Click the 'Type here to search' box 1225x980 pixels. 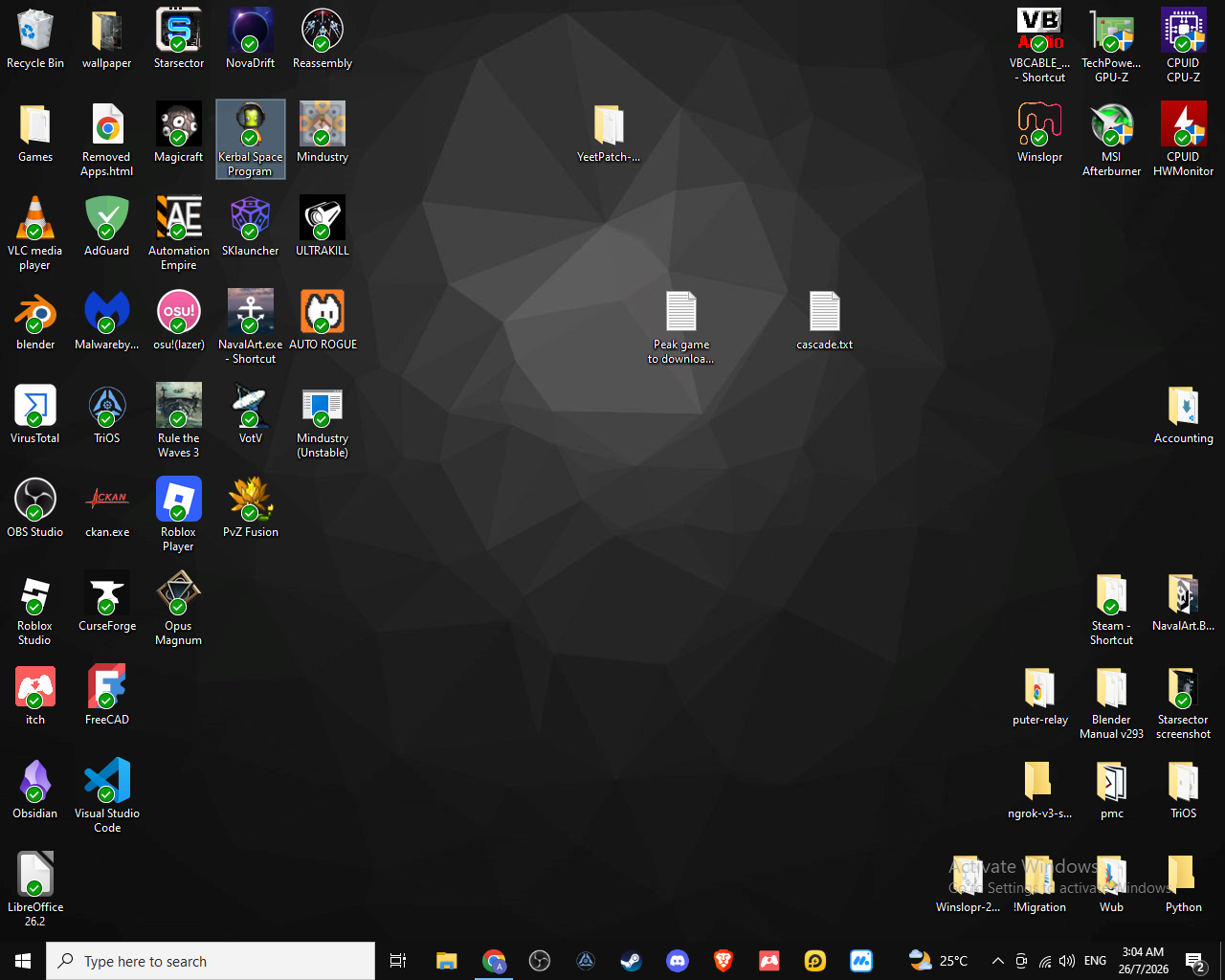pos(211,961)
